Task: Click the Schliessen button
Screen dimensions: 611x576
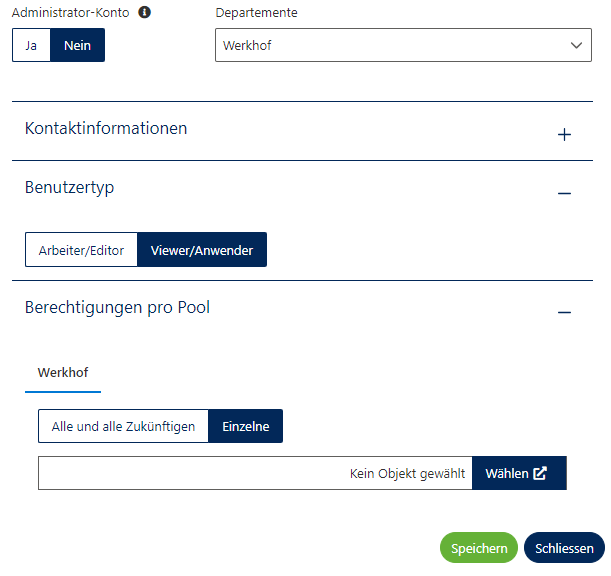Action: coord(564,548)
